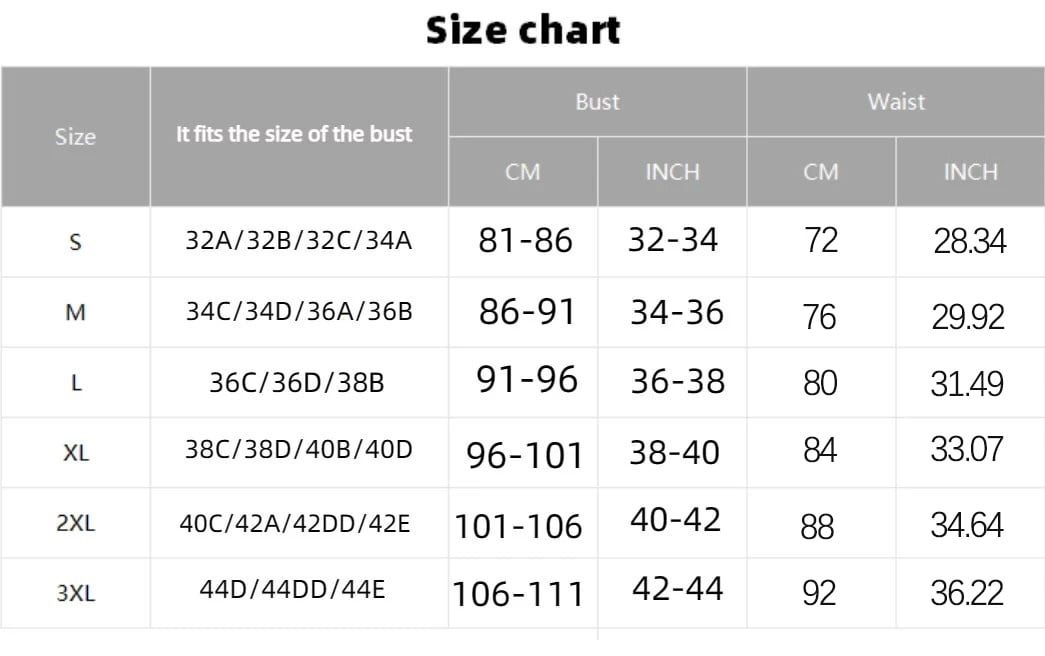Select the 96-101 bust CM cell
Image resolution: width=1045 pixels, height=656 pixels.
click(x=524, y=455)
